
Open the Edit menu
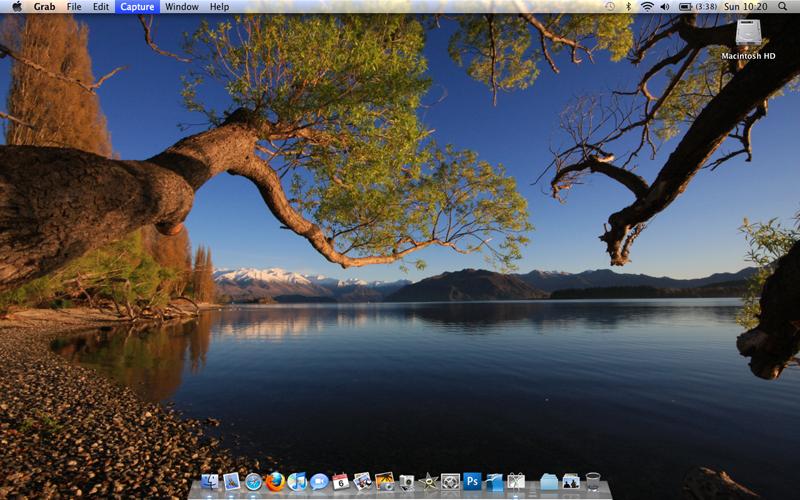pos(101,7)
